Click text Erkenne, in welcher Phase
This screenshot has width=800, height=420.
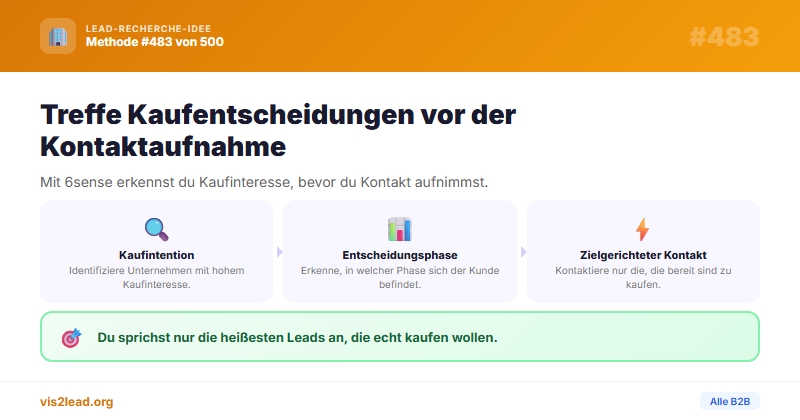(x=399, y=278)
